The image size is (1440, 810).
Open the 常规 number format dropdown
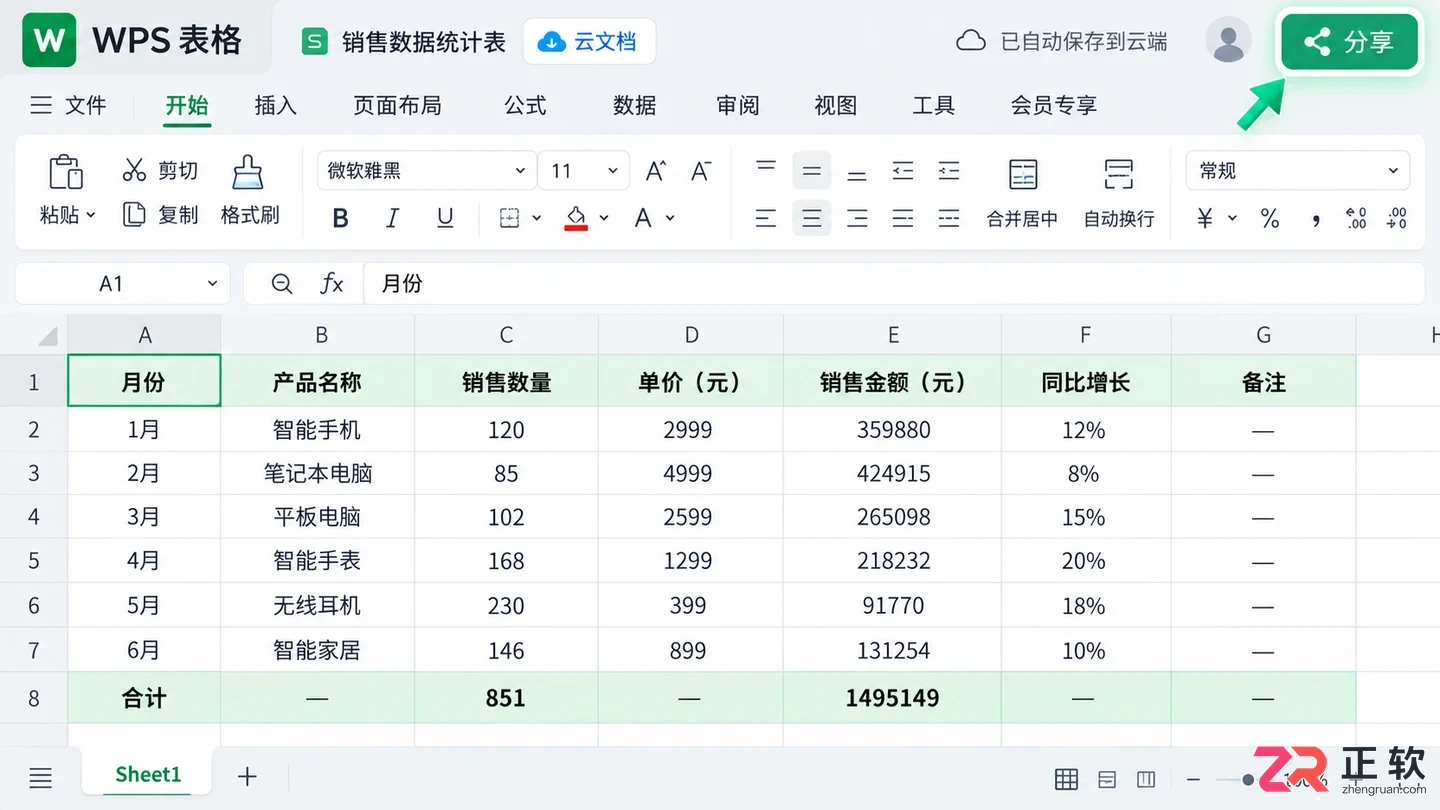pyautogui.click(x=1298, y=171)
